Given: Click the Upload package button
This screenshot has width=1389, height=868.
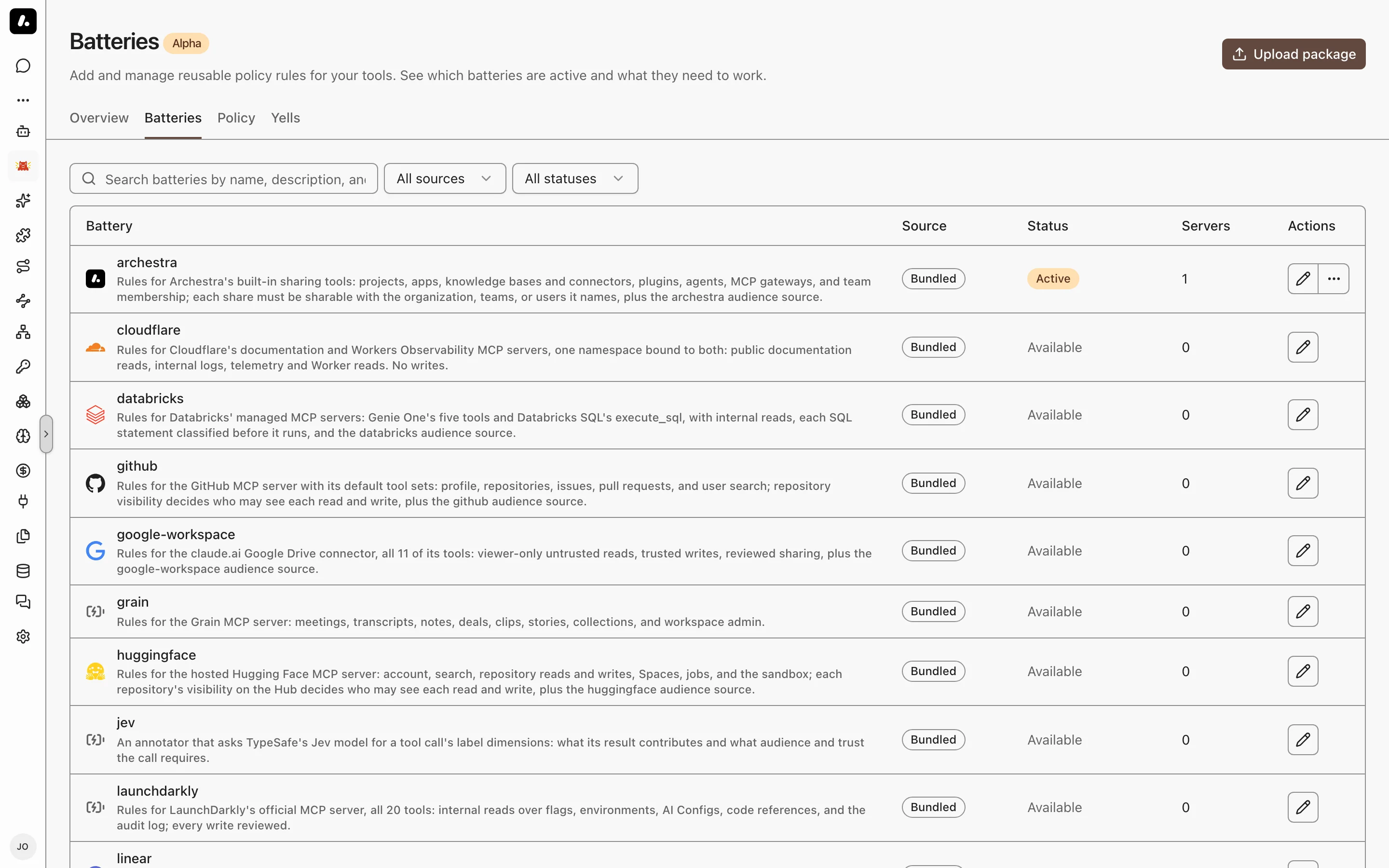Looking at the screenshot, I should click(x=1294, y=54).
